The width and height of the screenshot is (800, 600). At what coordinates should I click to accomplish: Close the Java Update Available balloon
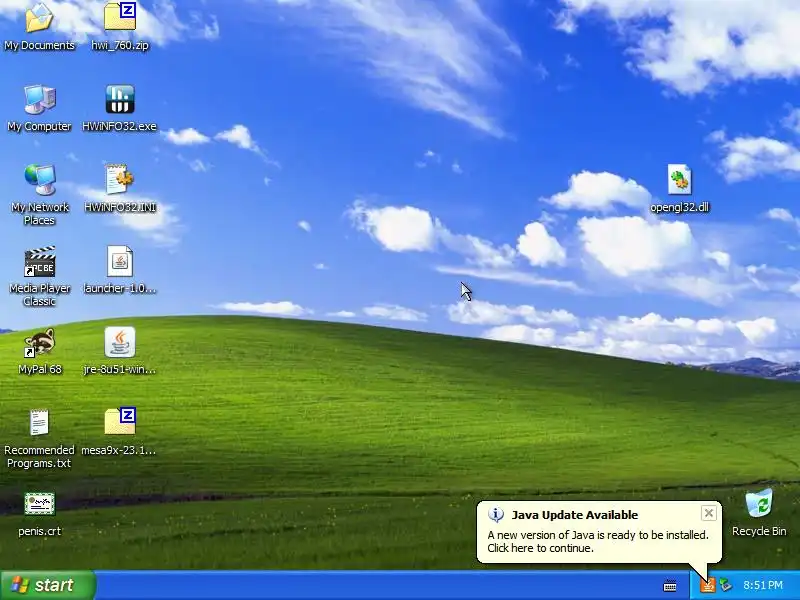pyautogui.click(x=709, y=513)
